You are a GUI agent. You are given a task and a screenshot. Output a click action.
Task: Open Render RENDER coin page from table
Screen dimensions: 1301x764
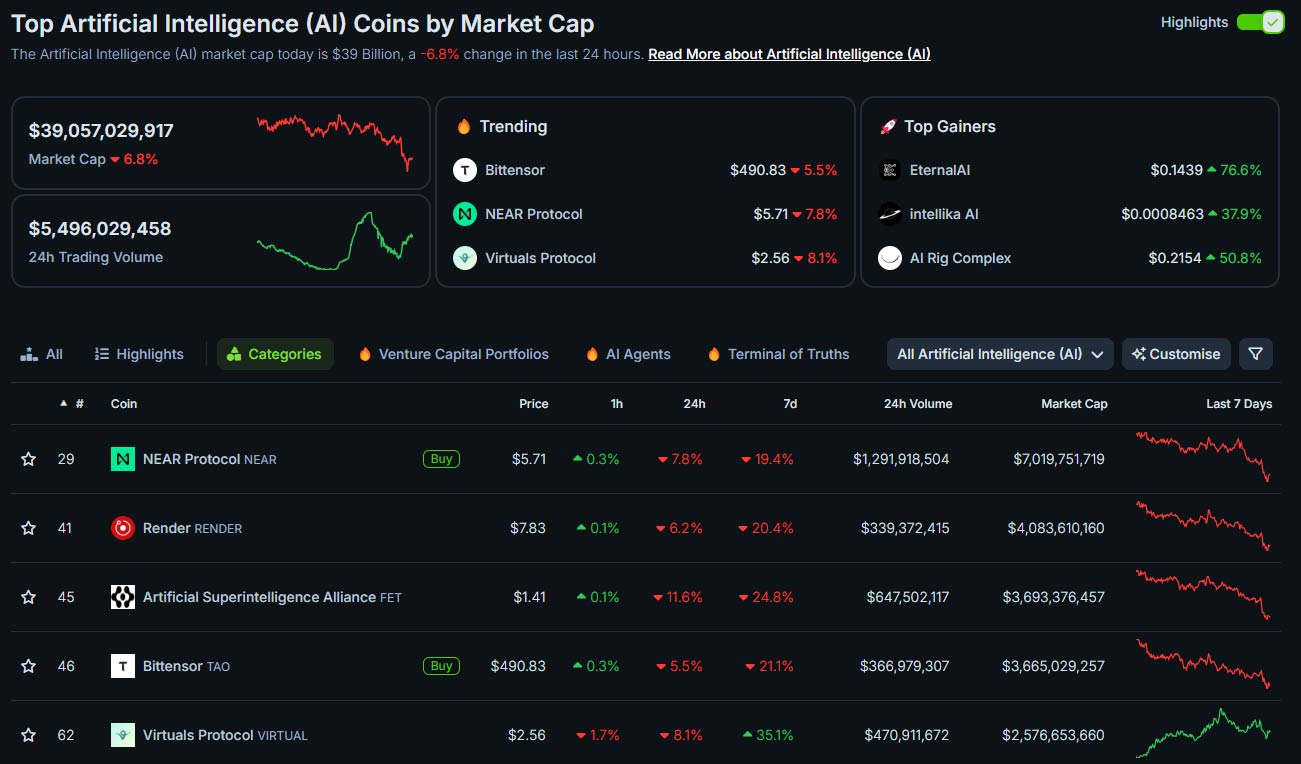(x=192, y=528)
